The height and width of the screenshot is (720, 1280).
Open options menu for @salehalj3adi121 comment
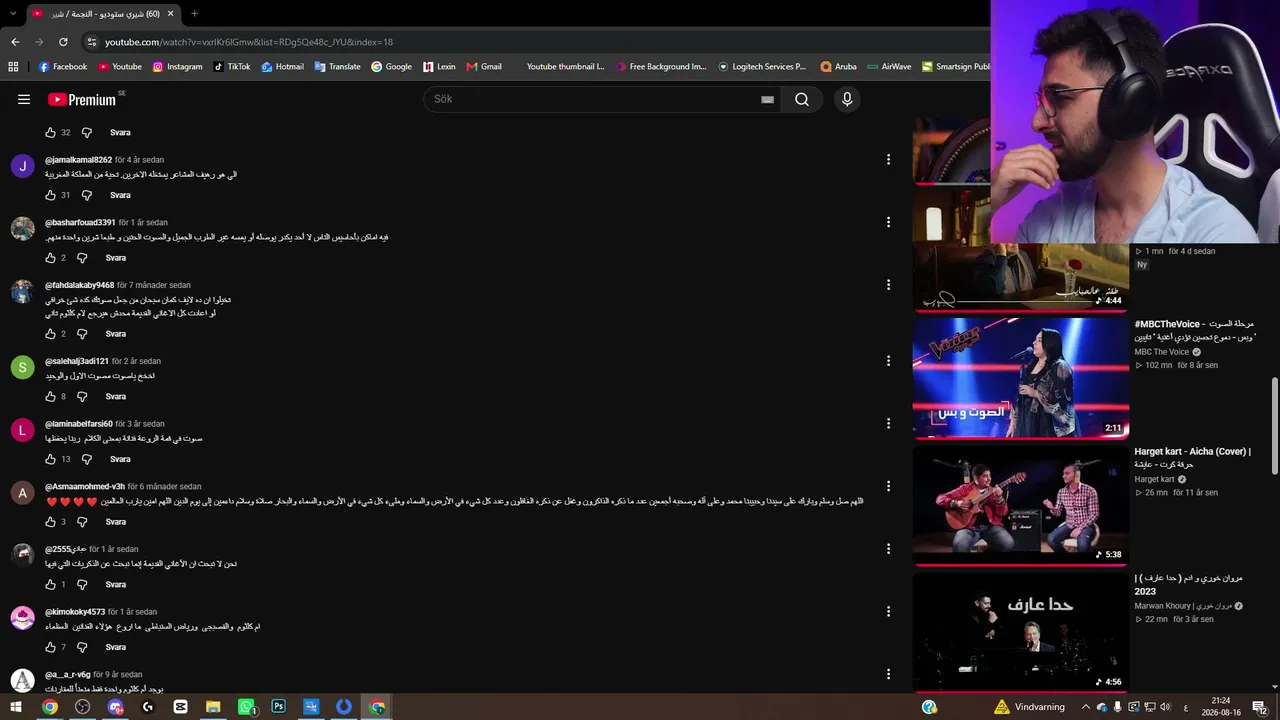coord(888,361)
